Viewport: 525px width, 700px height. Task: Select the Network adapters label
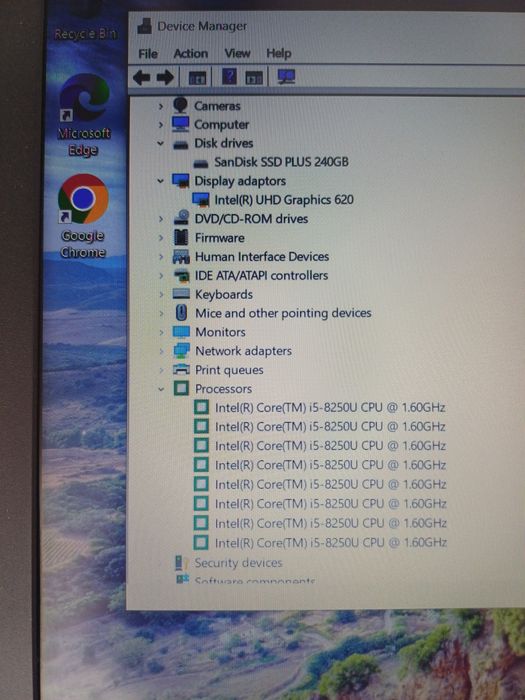pyautogui.click(x=244, y=351)
